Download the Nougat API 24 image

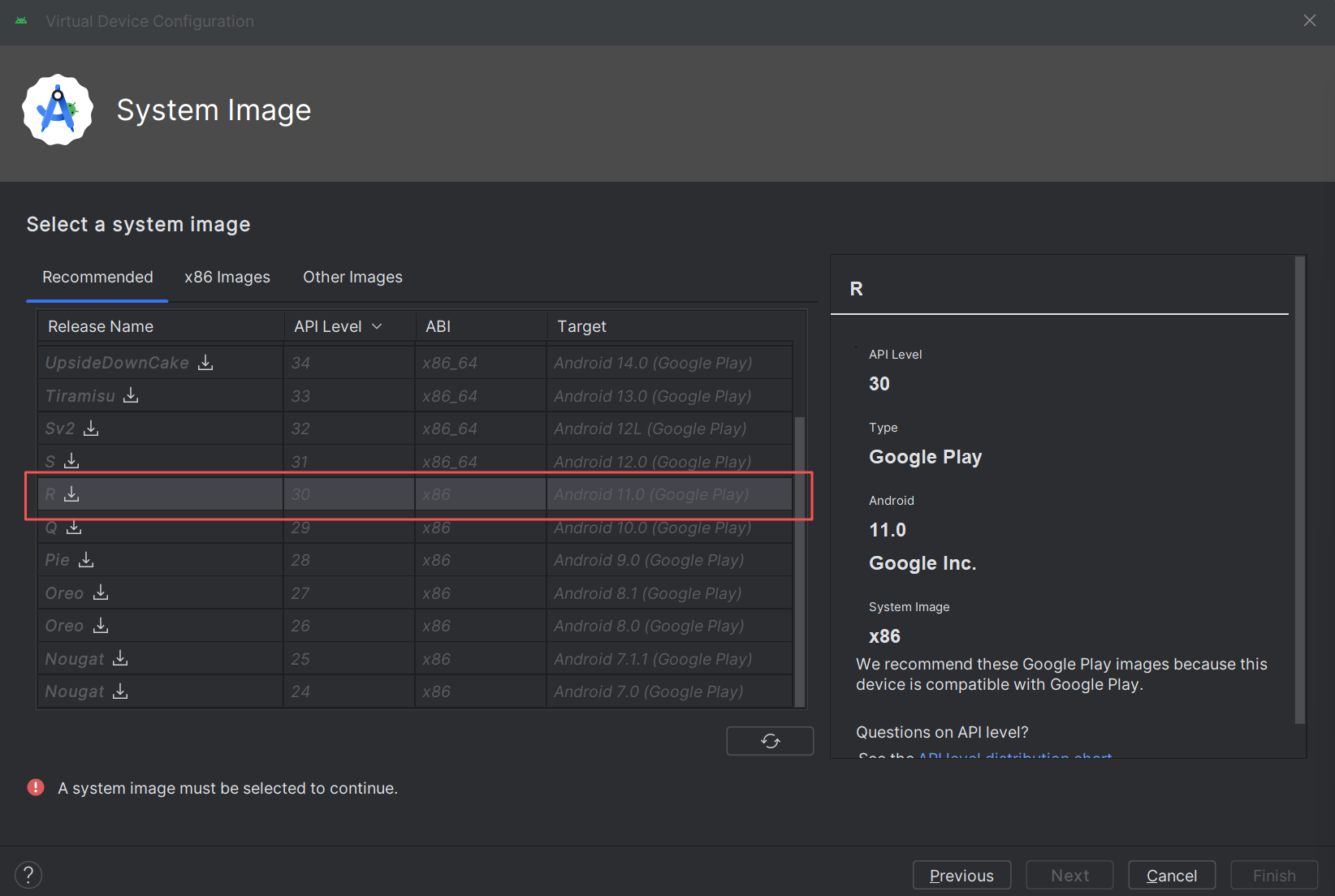pos(120,691)
